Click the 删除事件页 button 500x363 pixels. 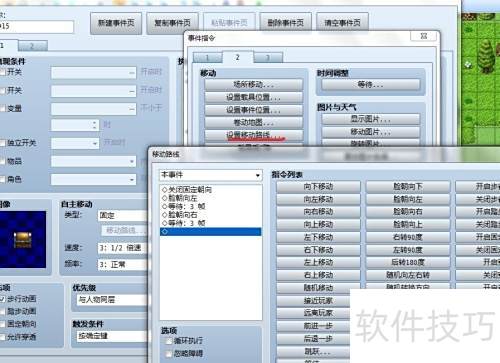pos(286,23)
